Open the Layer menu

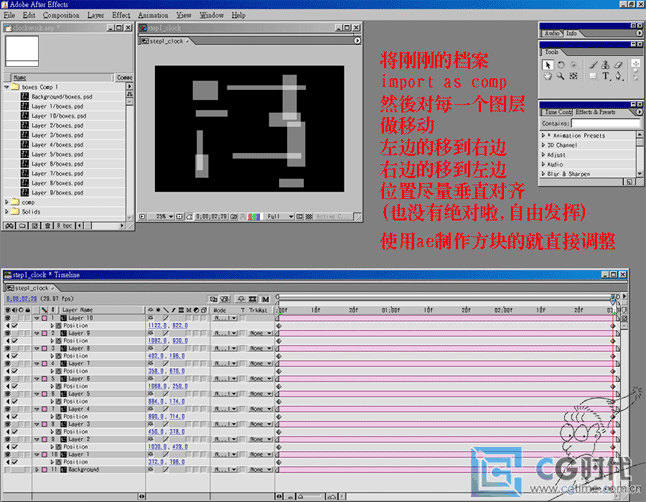click(96, 15)
